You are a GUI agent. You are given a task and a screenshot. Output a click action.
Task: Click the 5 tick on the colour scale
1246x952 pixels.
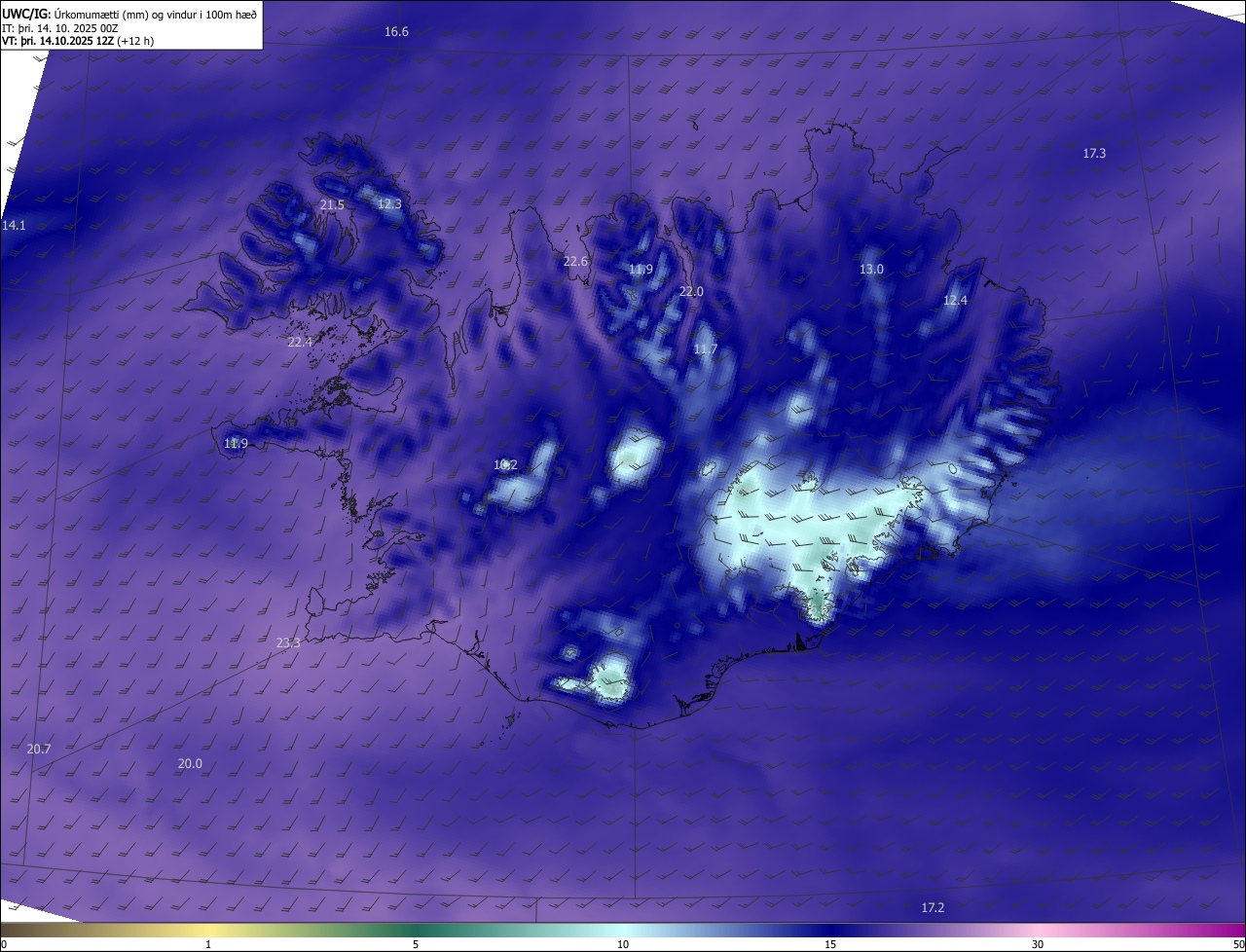(416, 944)
